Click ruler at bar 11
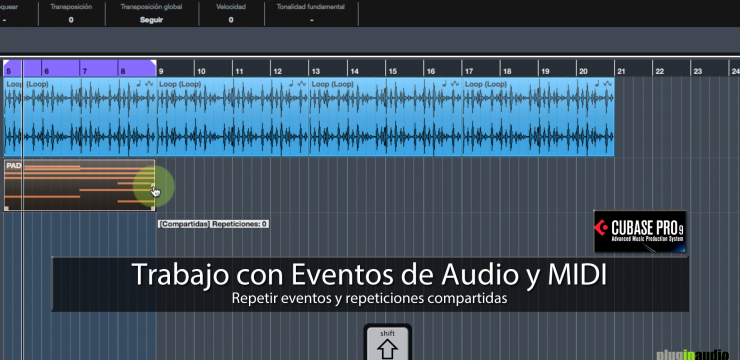Screen dimensions: 740x360 [x=239, y=71]
